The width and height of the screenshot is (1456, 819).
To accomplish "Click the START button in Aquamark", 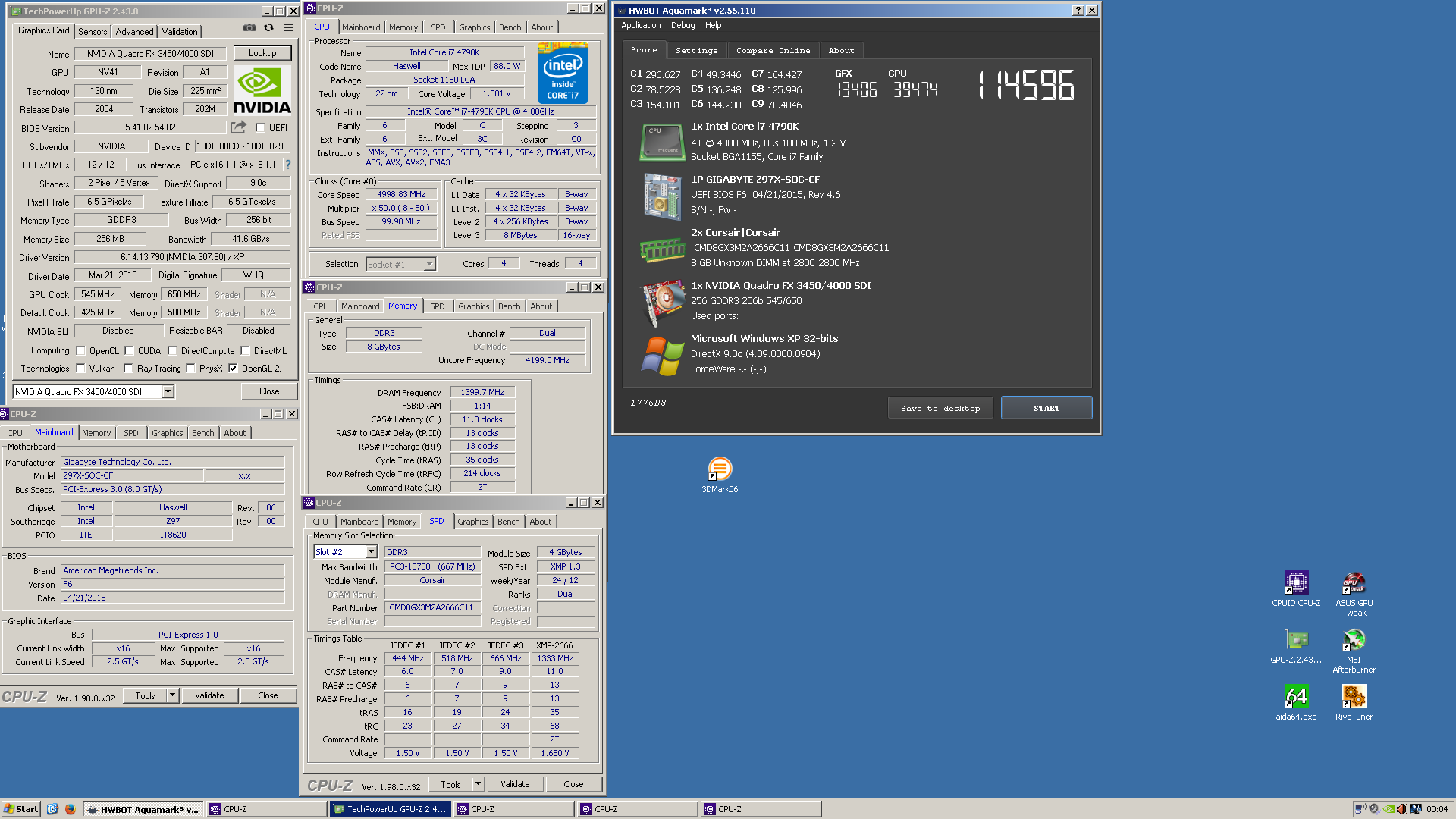I will coord(1046,408).
